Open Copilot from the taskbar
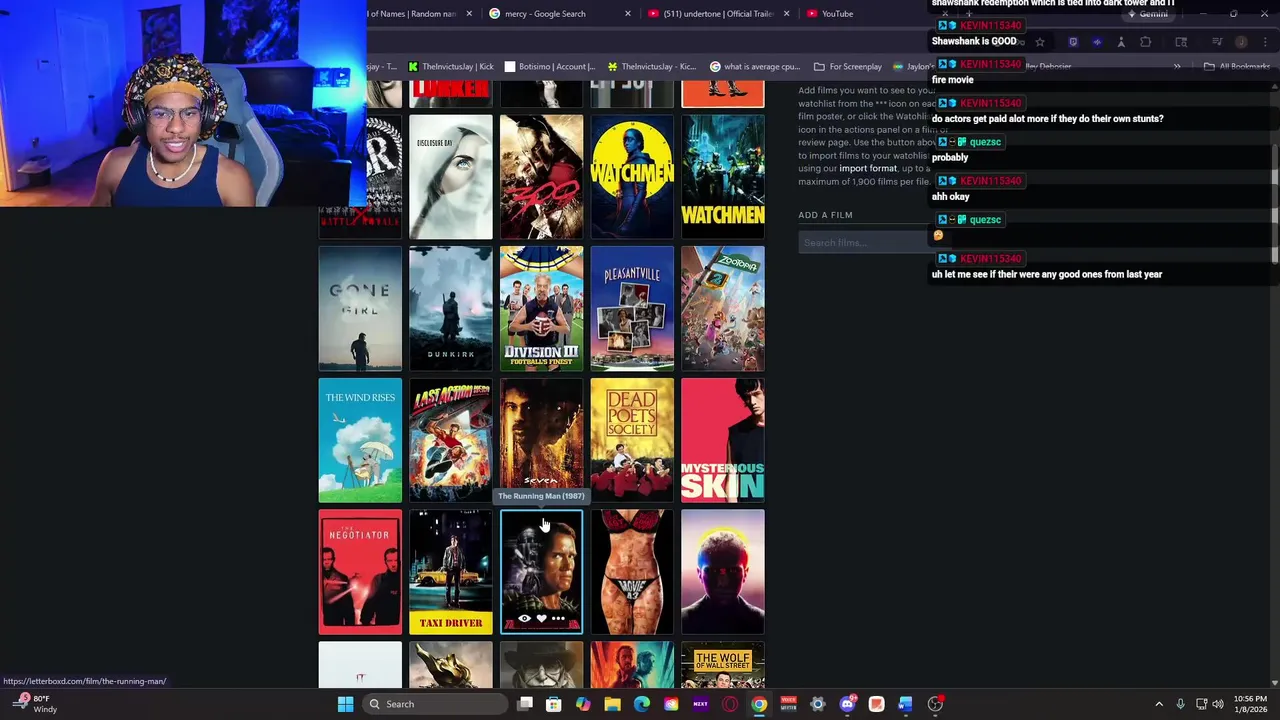Image resolution: width=1280 pixels, height=720 pixels. coord(583,704)
